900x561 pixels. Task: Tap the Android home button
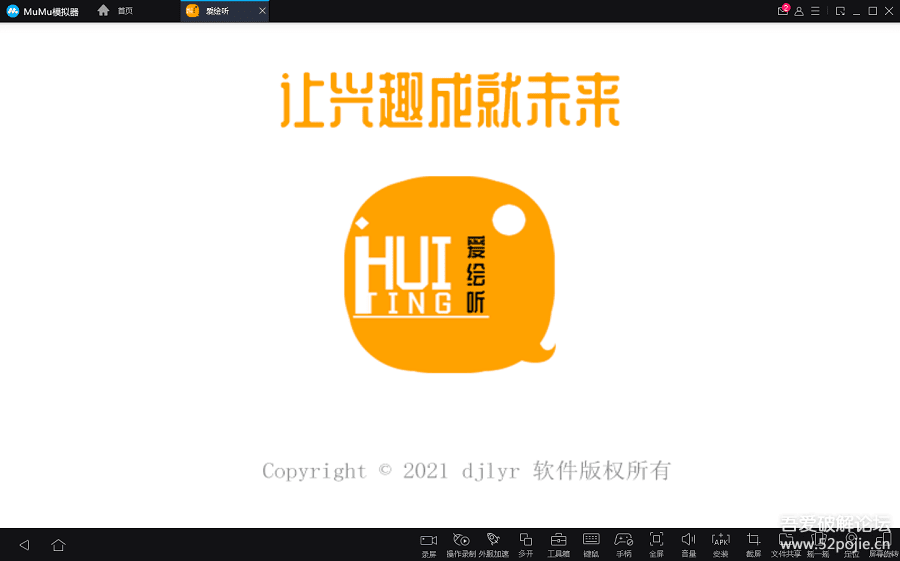coord(58,544)
